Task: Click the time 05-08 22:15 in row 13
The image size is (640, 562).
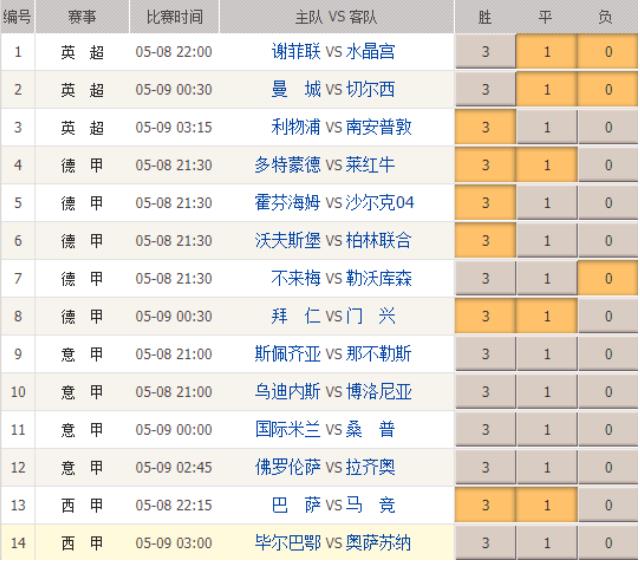Action: (x=174, y=505)
